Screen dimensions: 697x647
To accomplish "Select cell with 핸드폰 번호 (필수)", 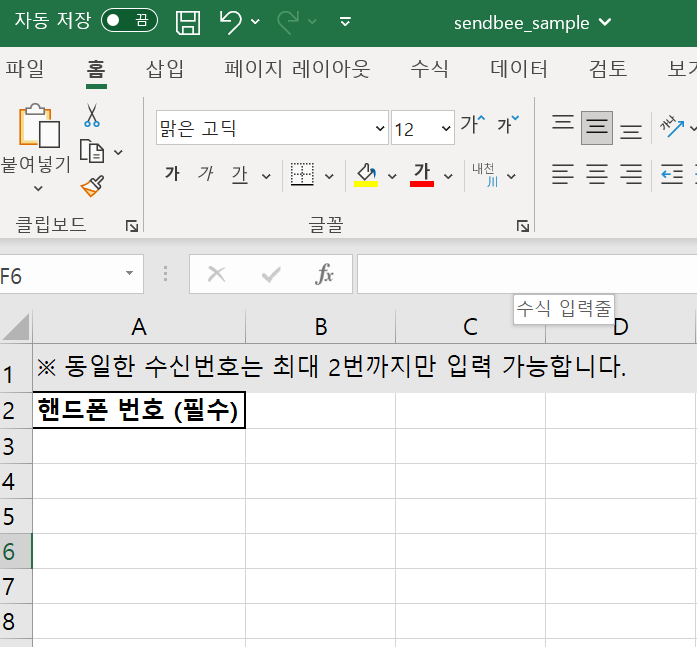I will tap(139, 410).
